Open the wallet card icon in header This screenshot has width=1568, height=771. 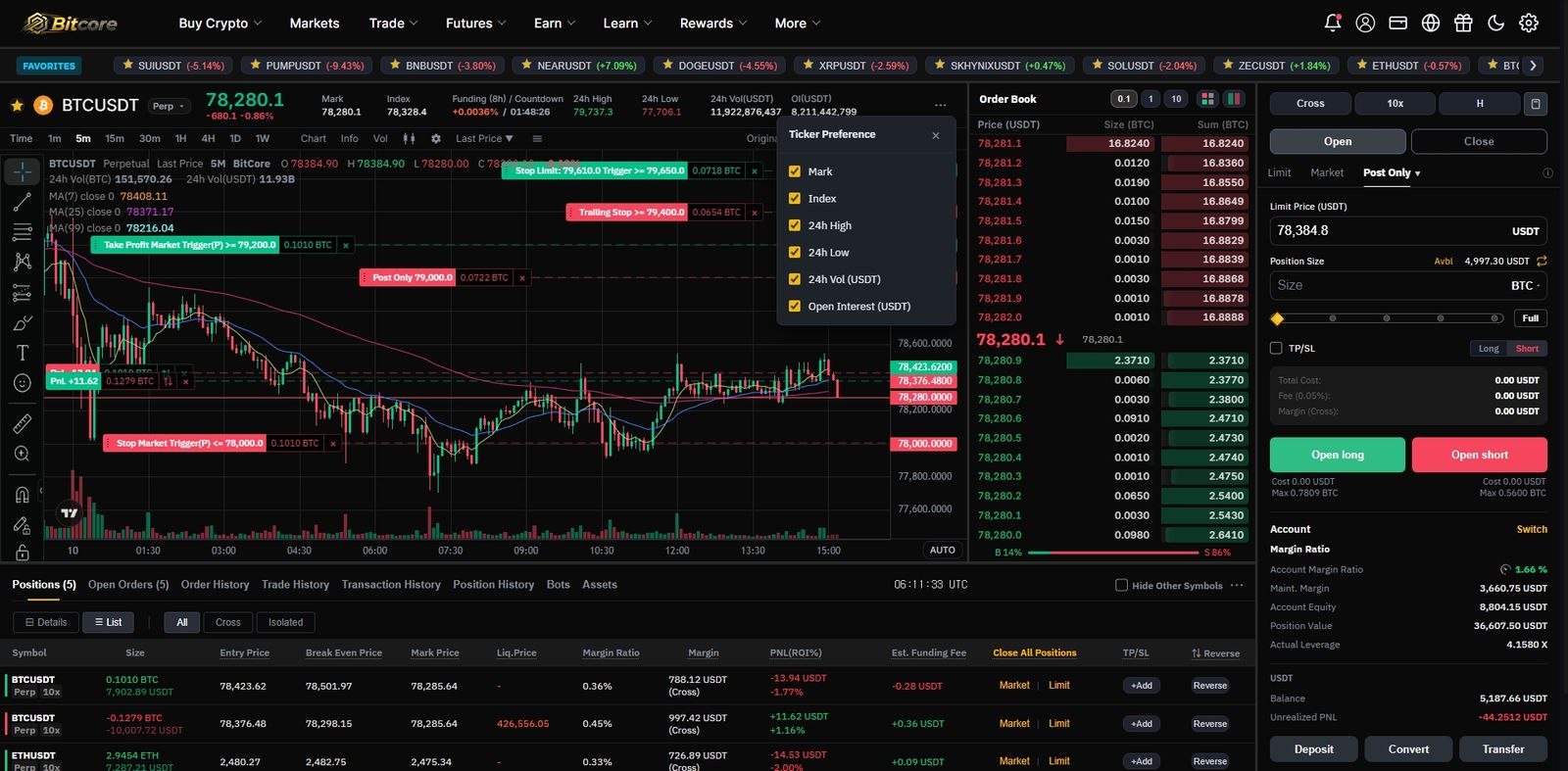(x=1398, y=23)
